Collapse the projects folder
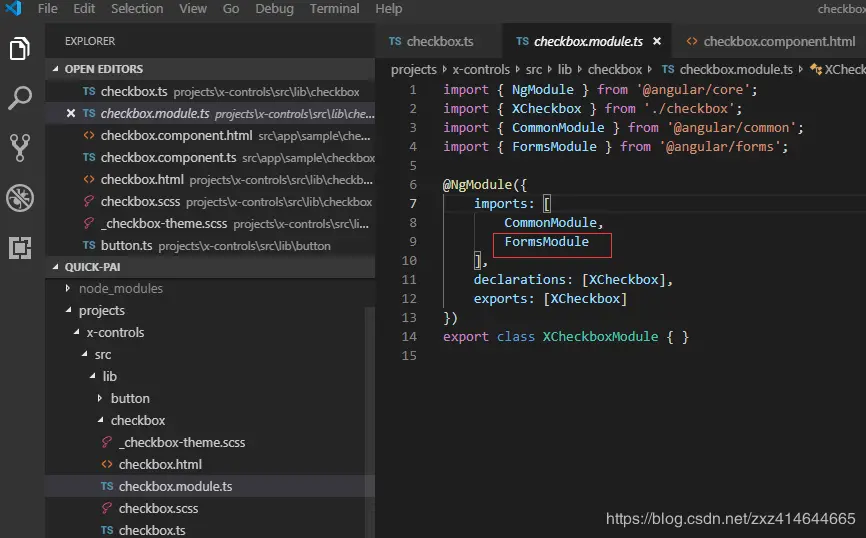866x538 pixels. click(x=68, y=310)
